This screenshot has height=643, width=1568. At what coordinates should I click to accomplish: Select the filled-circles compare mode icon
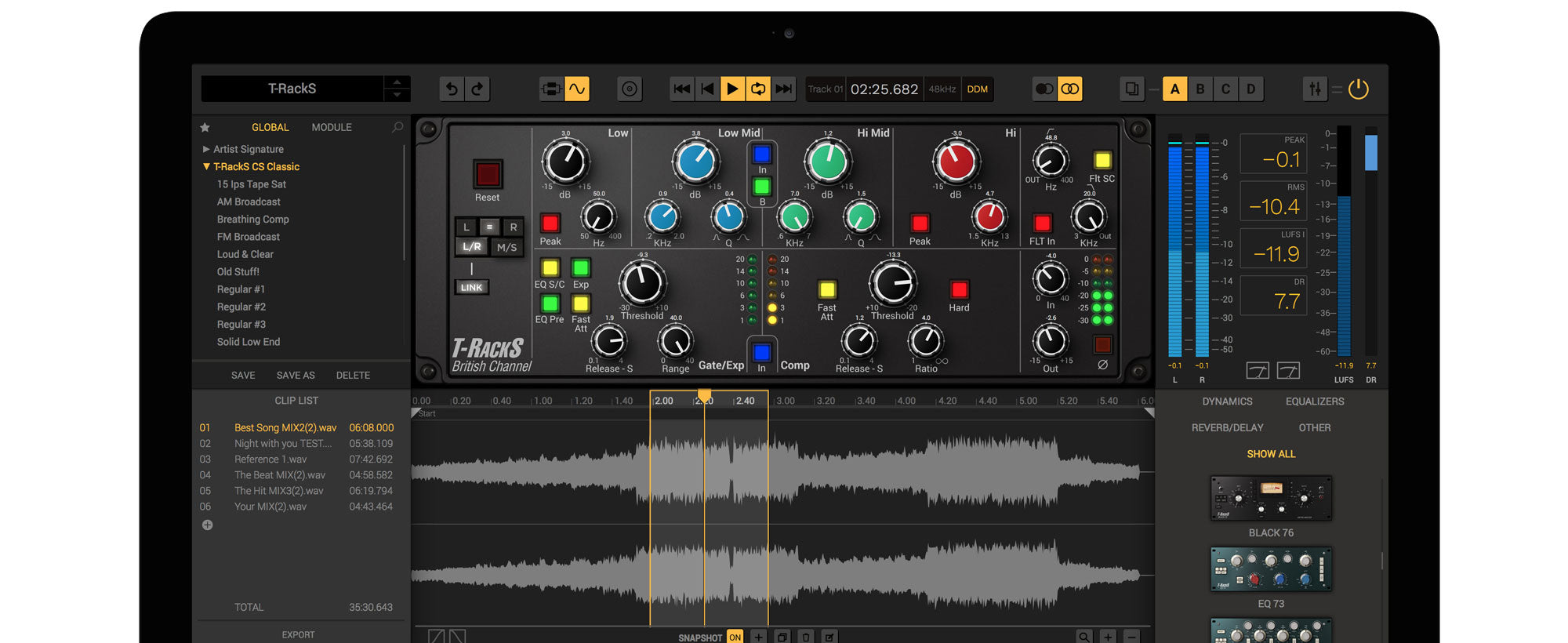1044,89
